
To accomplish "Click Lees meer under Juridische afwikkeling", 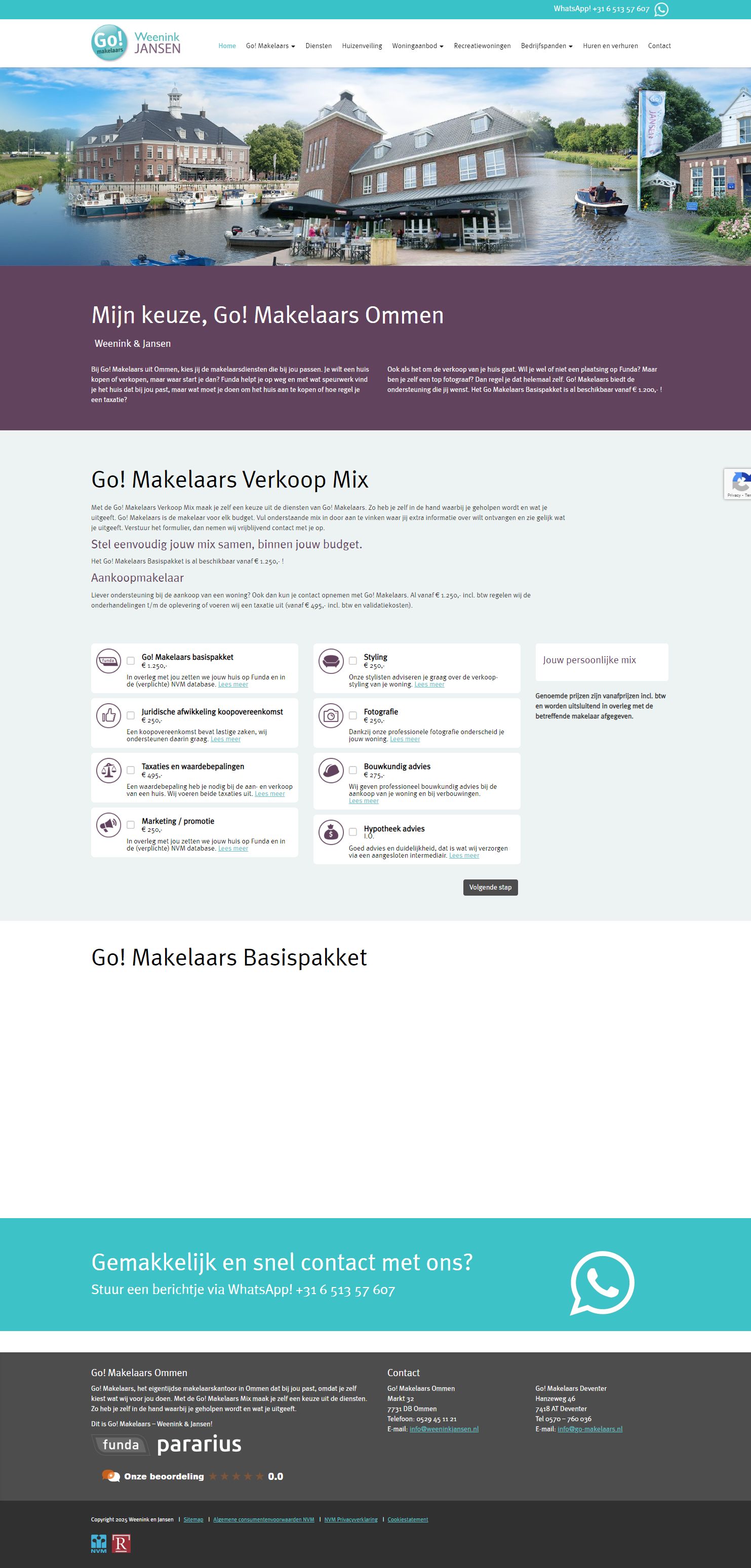I will [x=225, y=740].
